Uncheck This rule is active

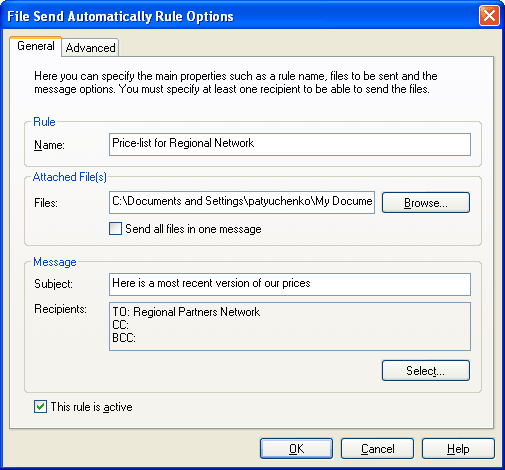40,407
